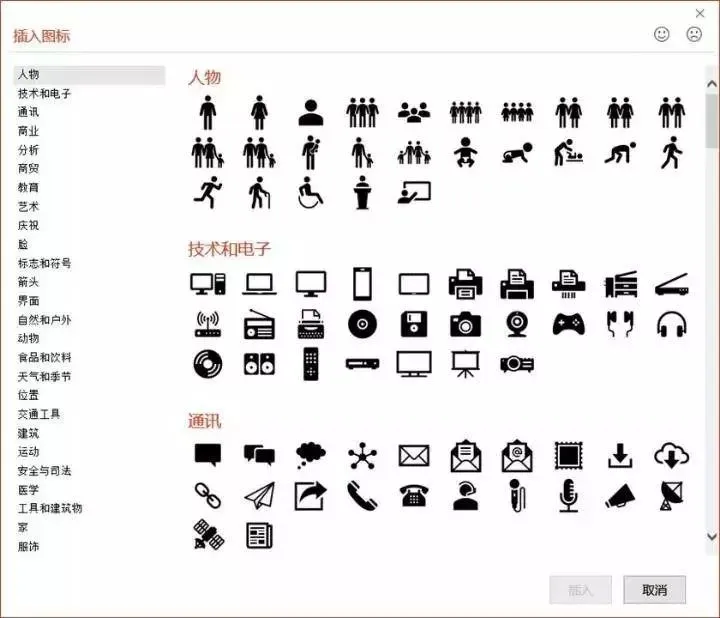Click the vertical scrollbar thumb
Screen dimensions: 720x618
712,121
